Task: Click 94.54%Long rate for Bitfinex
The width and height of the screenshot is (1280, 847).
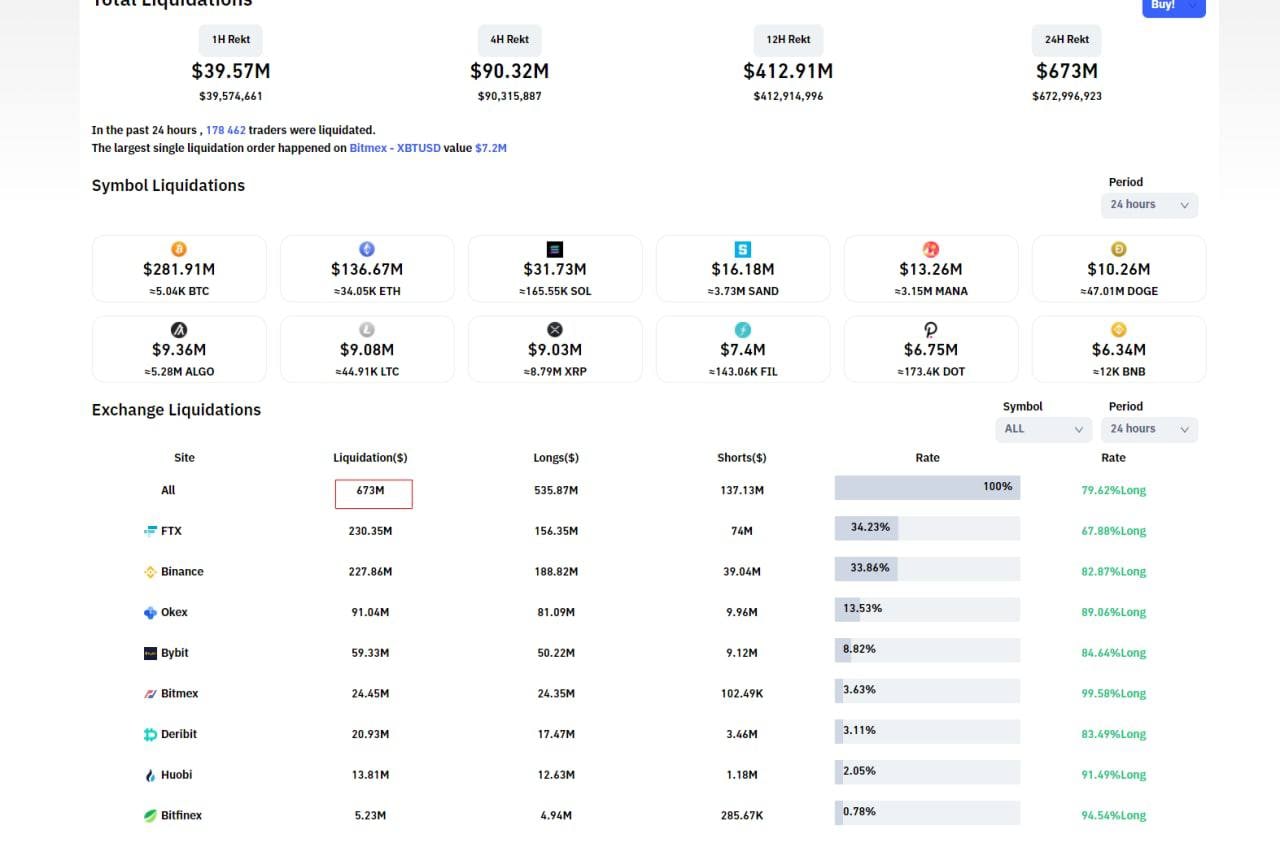Action: click(1113, 816)
